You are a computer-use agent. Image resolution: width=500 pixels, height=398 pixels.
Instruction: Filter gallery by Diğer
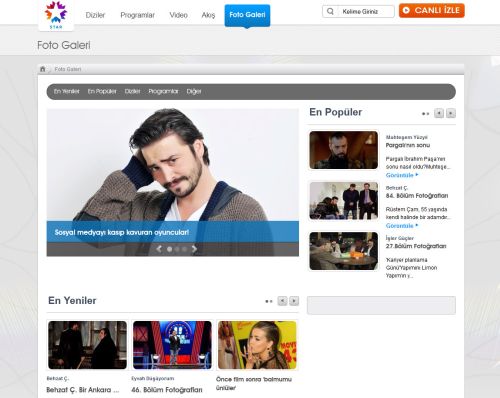pyautogui.click(x=194, y=91)
